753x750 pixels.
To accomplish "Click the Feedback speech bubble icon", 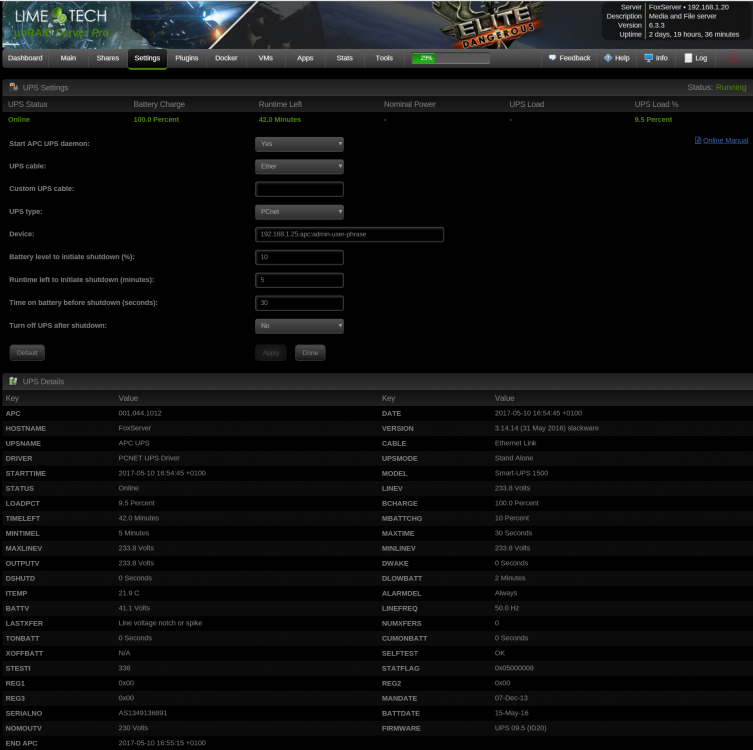I will point(552,58).
